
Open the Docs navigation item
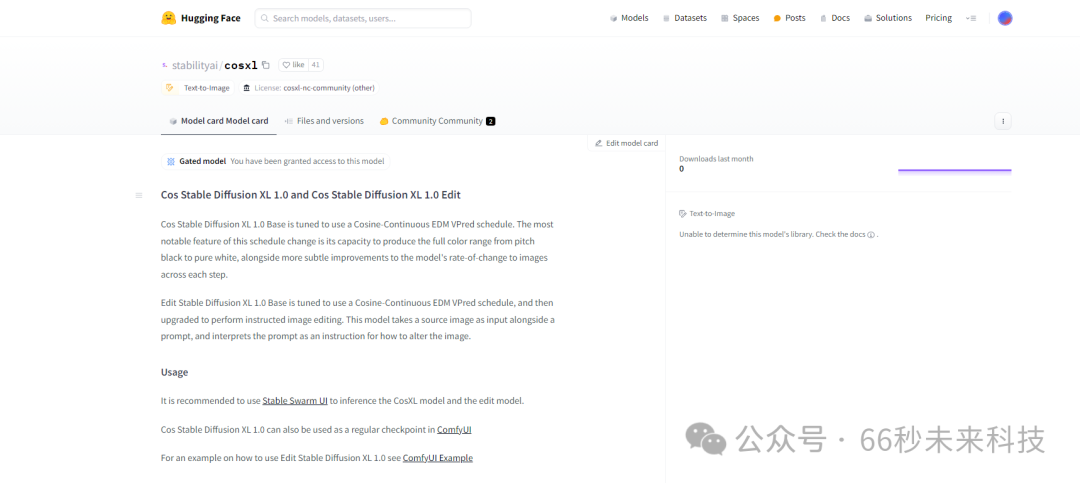835,18
